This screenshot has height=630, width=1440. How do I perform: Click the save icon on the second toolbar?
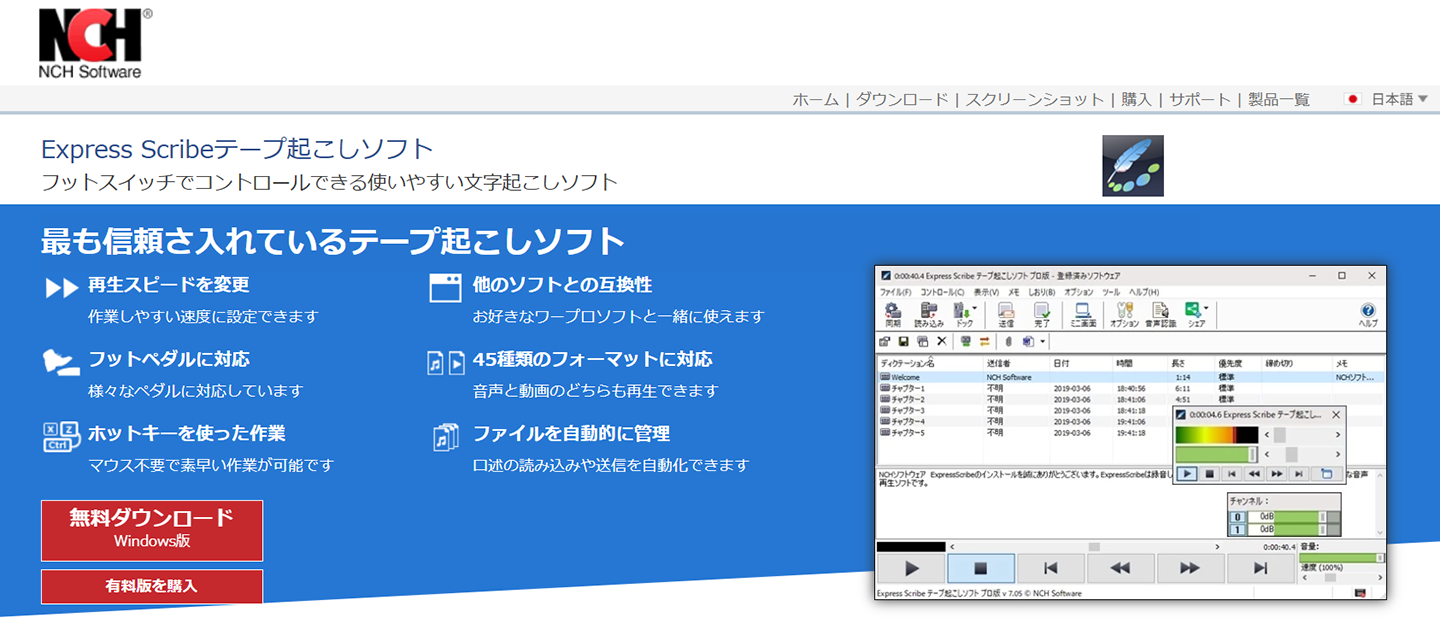click(902, 341)
